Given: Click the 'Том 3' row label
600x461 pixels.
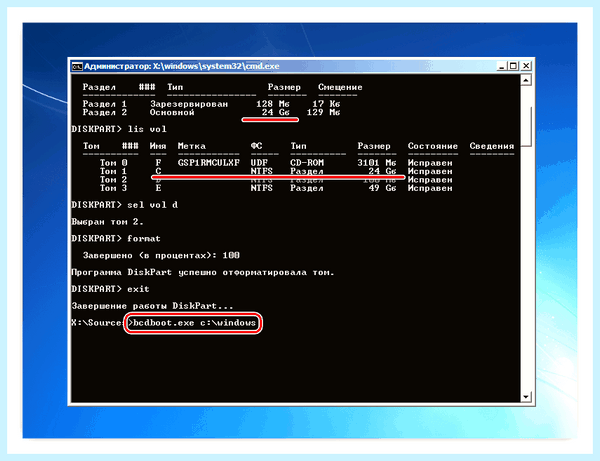Looking at the screenshot, I should tap(114, 188).
